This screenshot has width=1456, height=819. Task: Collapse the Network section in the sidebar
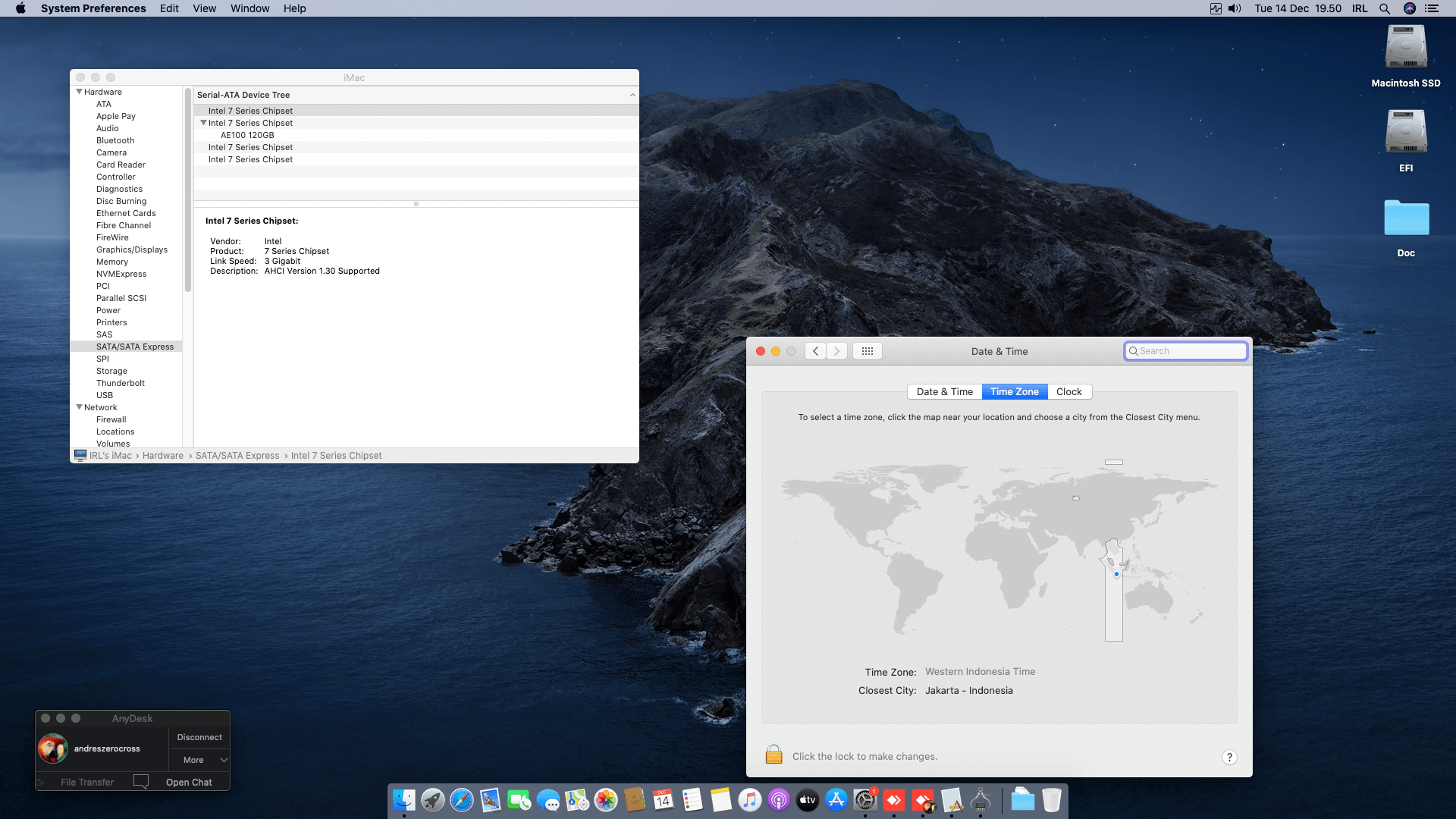click(x=79, y=407)
